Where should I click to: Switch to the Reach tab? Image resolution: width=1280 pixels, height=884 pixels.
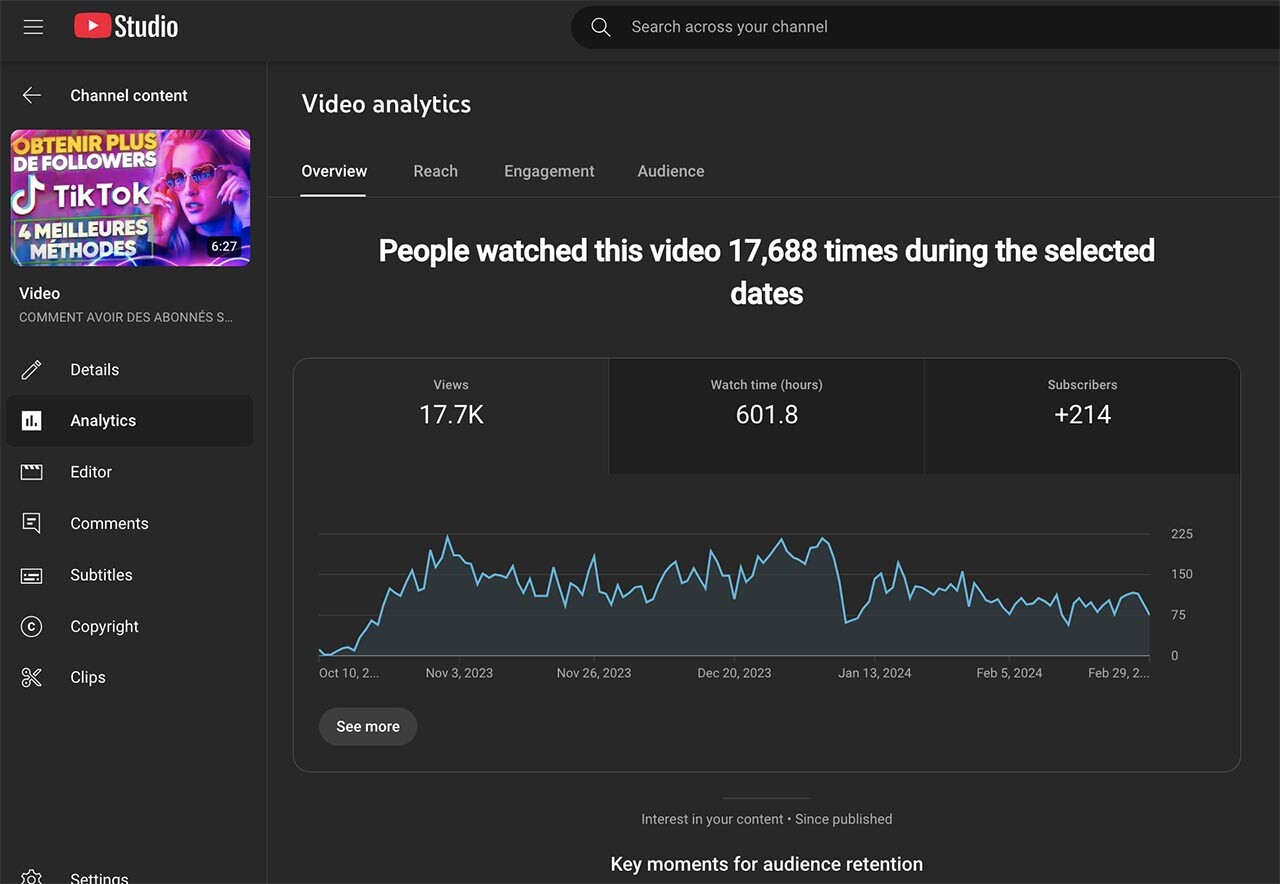tap(435, 171)
